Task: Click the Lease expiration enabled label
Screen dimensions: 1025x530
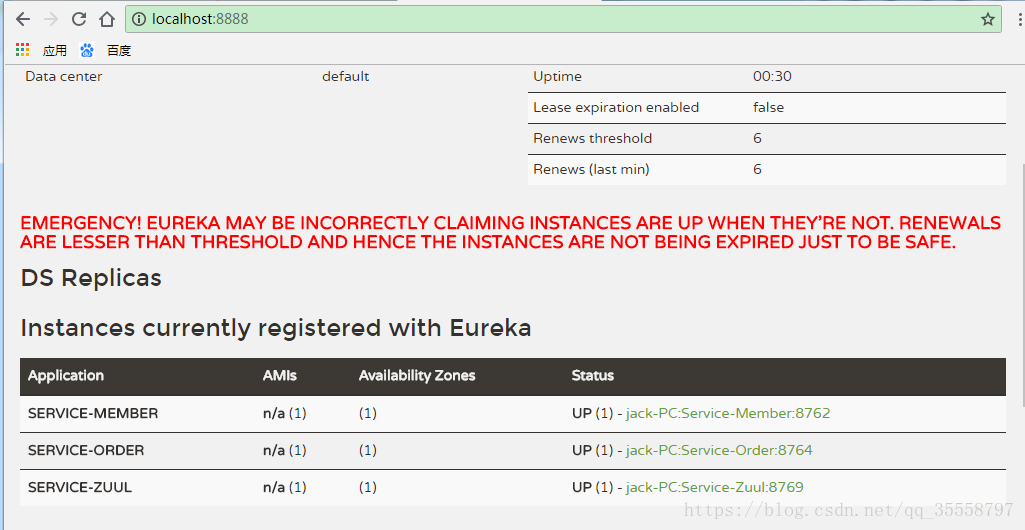Action: 616,108
